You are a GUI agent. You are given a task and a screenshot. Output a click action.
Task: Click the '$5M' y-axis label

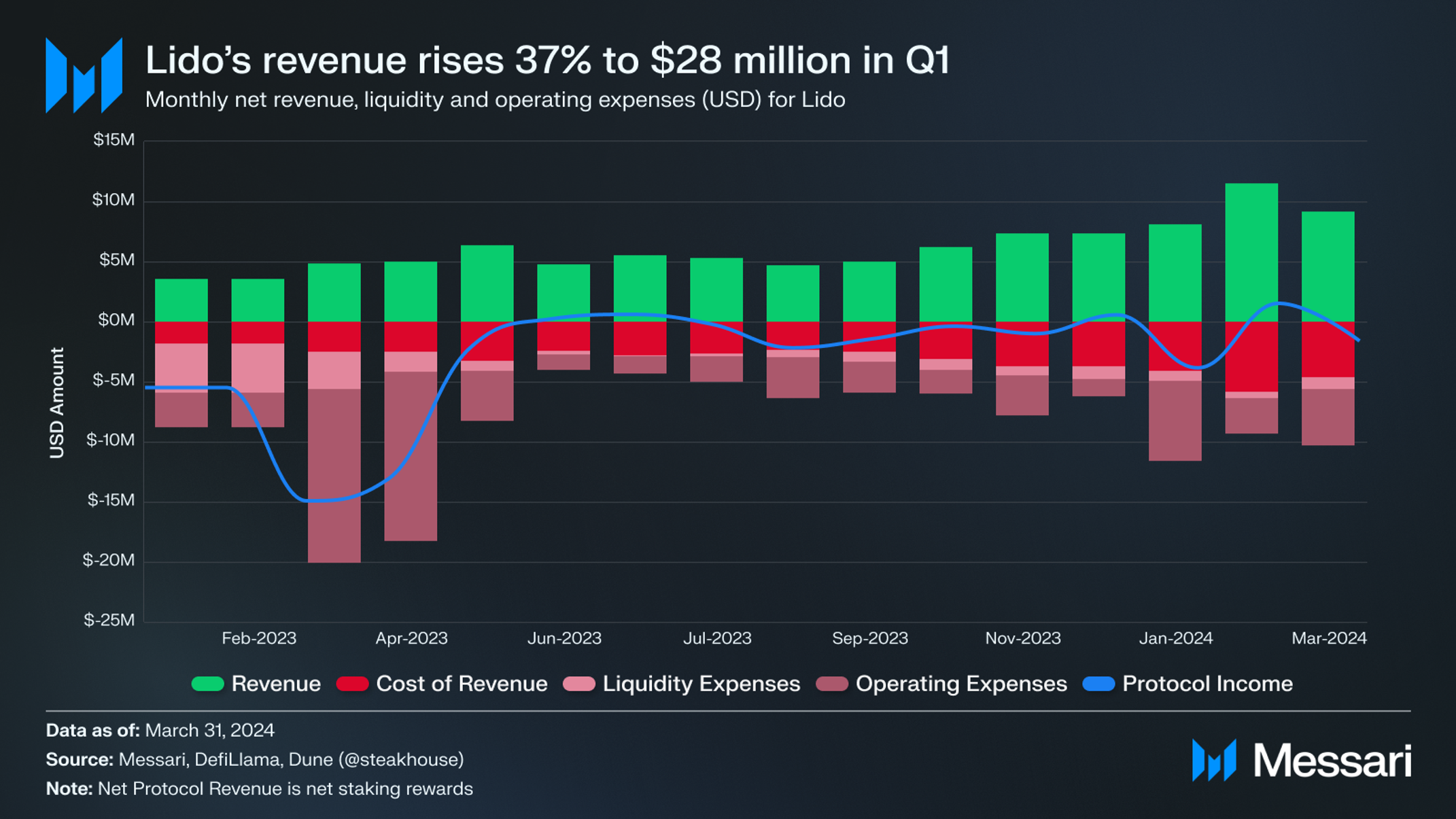tap(118, 260)
